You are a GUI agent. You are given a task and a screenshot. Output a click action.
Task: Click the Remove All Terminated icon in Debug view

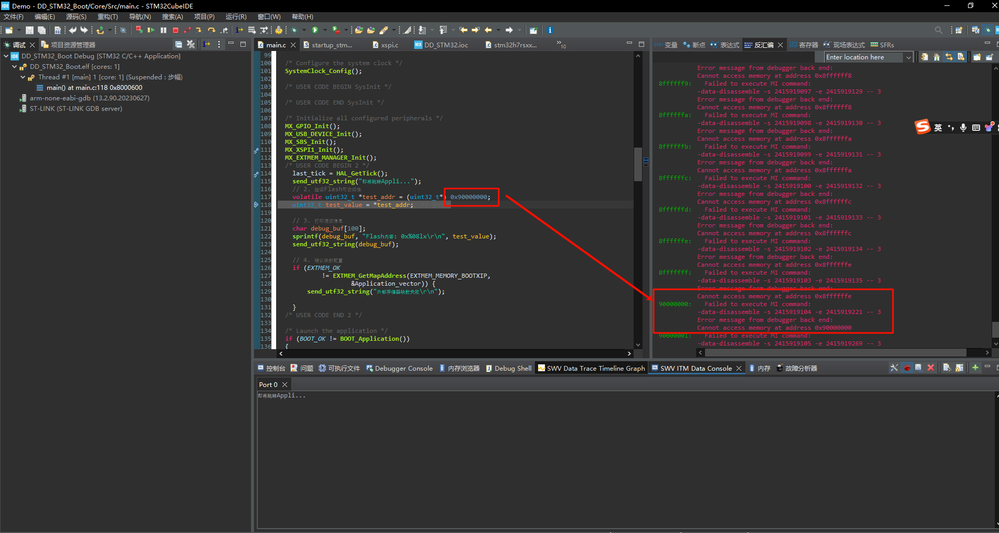point(190,45)
